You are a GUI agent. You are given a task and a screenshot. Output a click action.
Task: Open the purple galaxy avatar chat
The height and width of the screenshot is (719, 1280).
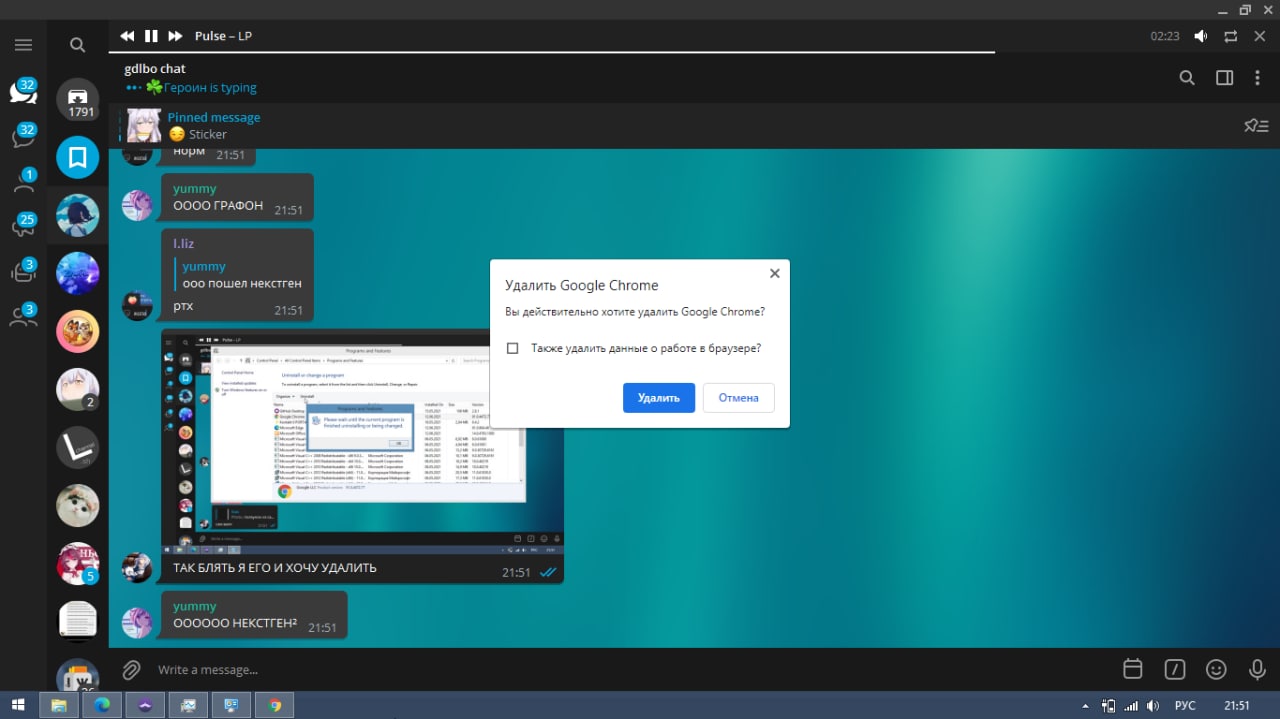[78, 273]
